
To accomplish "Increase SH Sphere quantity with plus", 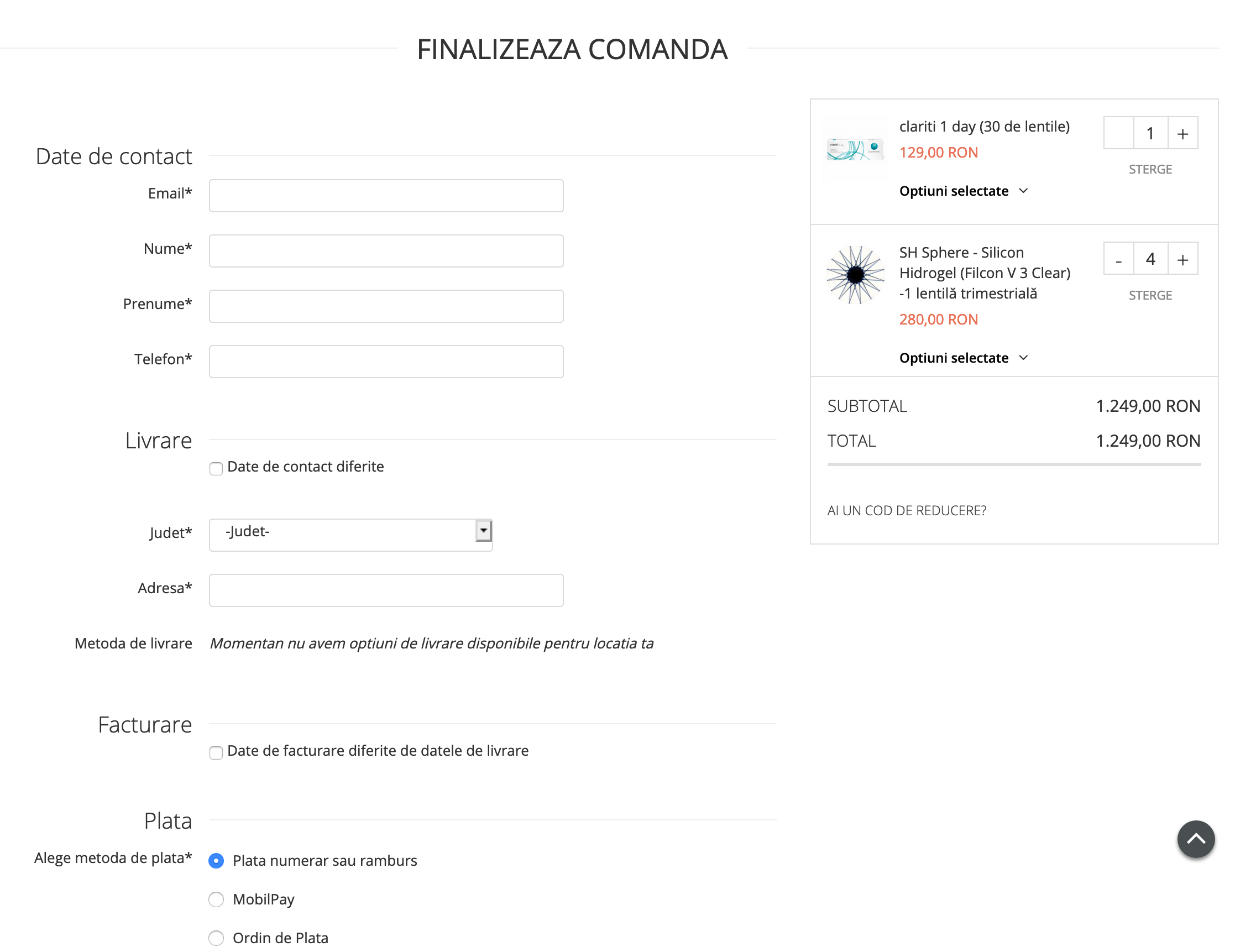I will 1182,259.
